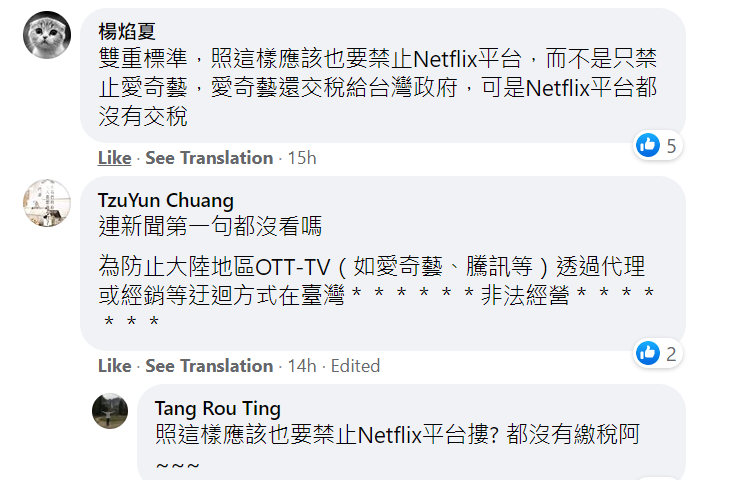Open TzuYun Chuang's profile picture
744x480 pixels.
tap(47, 204)
